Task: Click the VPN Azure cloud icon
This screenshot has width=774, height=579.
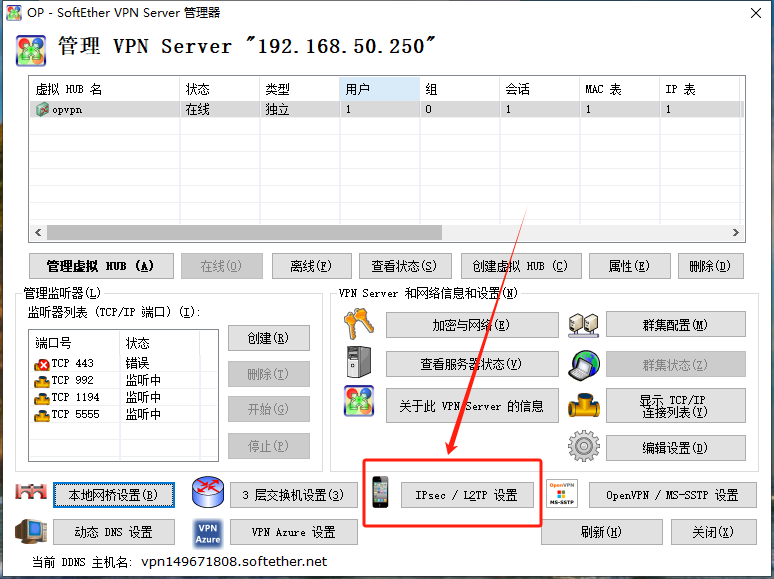Action: coord(208,532)
